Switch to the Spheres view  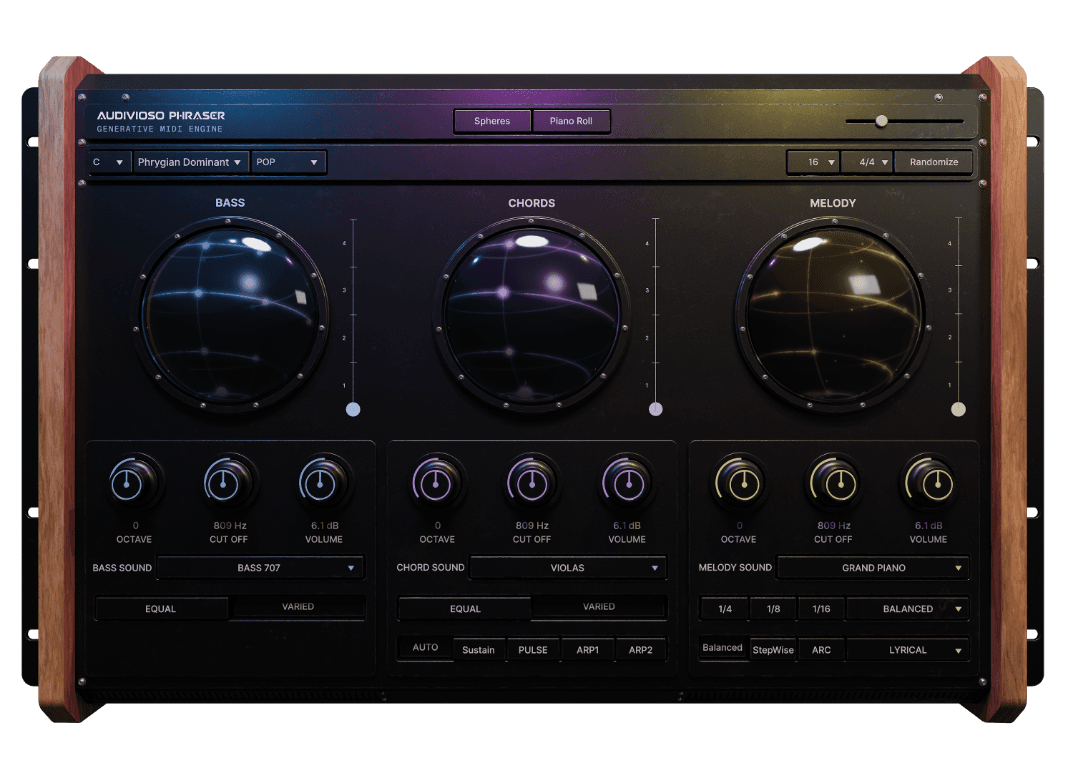492,121
